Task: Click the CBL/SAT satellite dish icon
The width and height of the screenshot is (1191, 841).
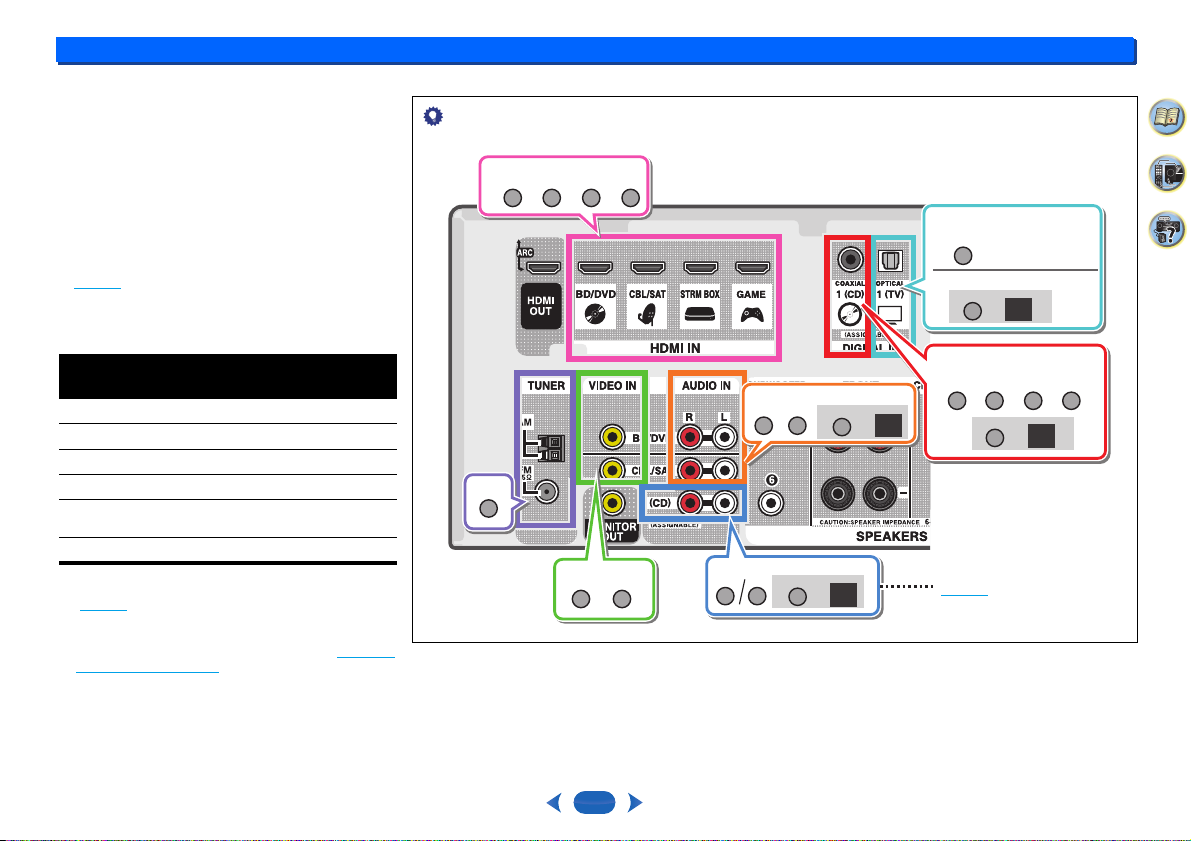Action: [647, 315]
